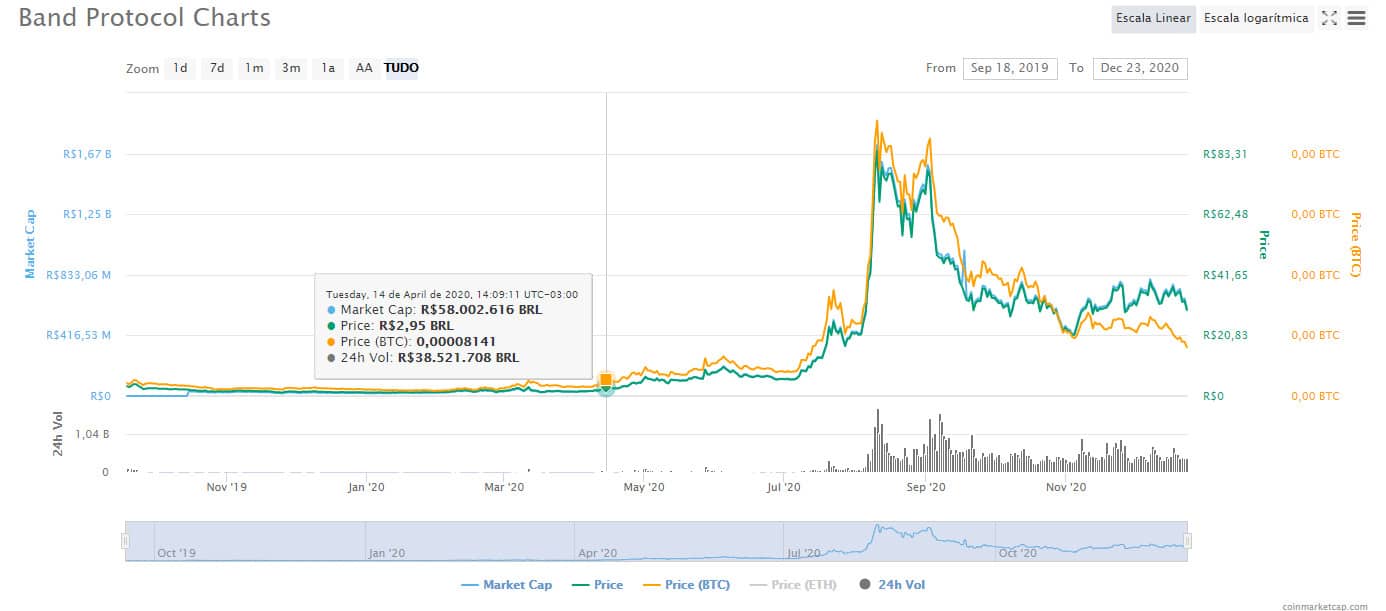Open fullscreen view of the chart
The height and width of the screenshot is (611, 1386).
pyautogui.click(x=1329, y=18)
